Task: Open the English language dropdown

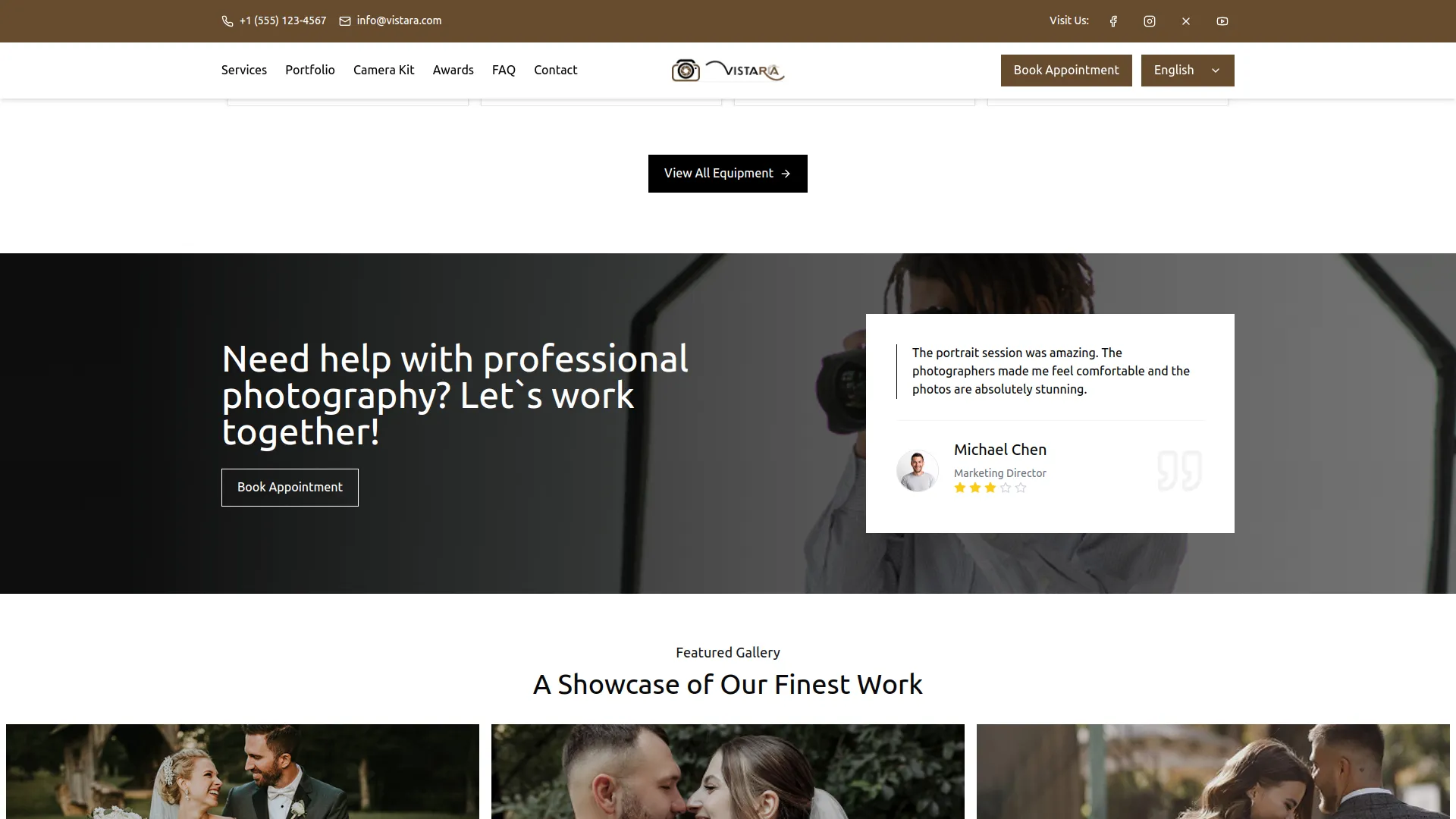Action: (x=1187, y=70)
